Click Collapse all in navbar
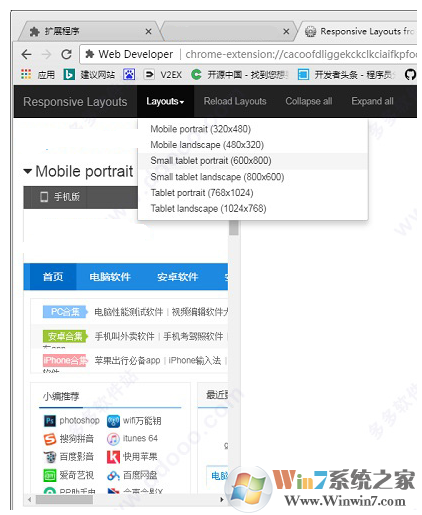This screenshot has width=422, height=515. click(x=309, y=101)
